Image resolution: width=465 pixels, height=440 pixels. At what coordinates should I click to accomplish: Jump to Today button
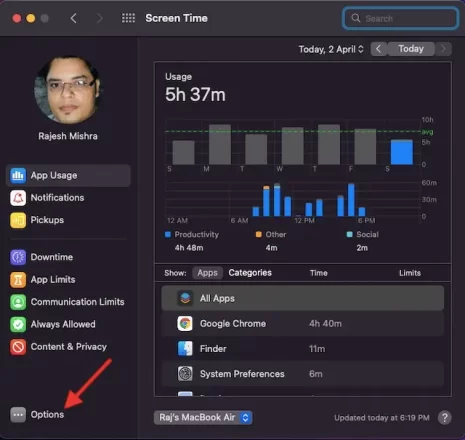411,49
